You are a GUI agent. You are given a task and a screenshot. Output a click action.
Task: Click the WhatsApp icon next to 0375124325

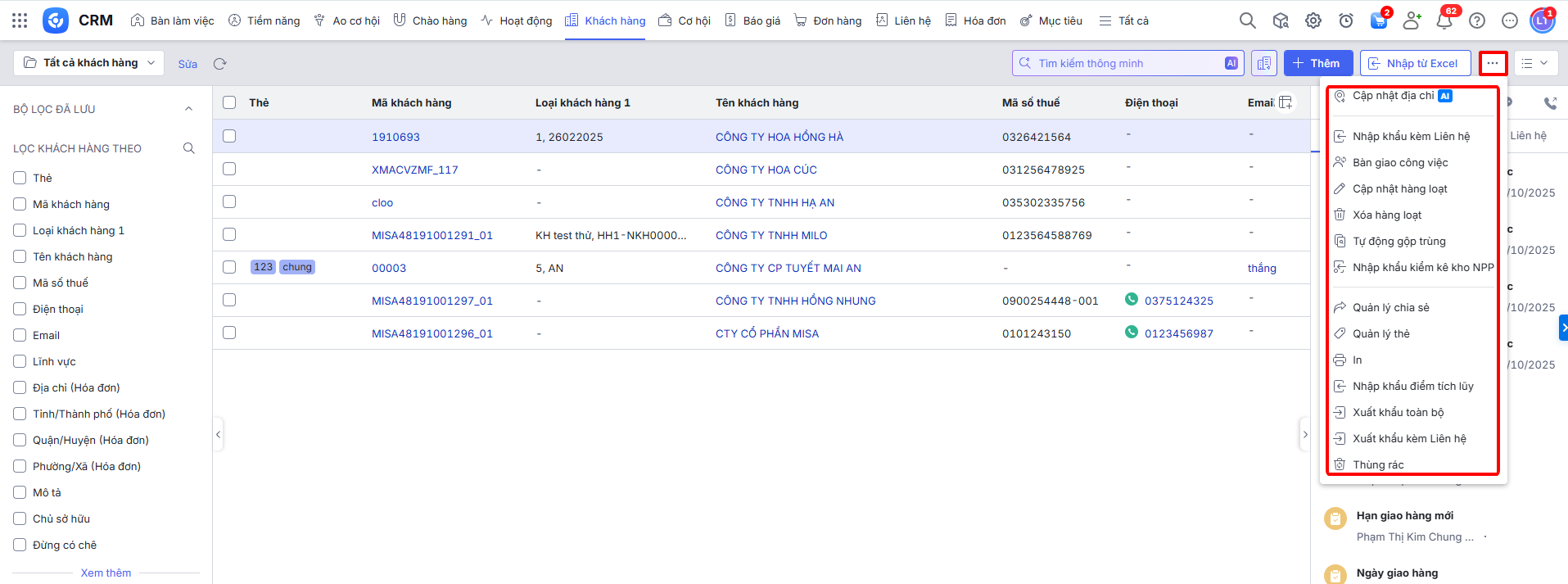(1132, 300)
